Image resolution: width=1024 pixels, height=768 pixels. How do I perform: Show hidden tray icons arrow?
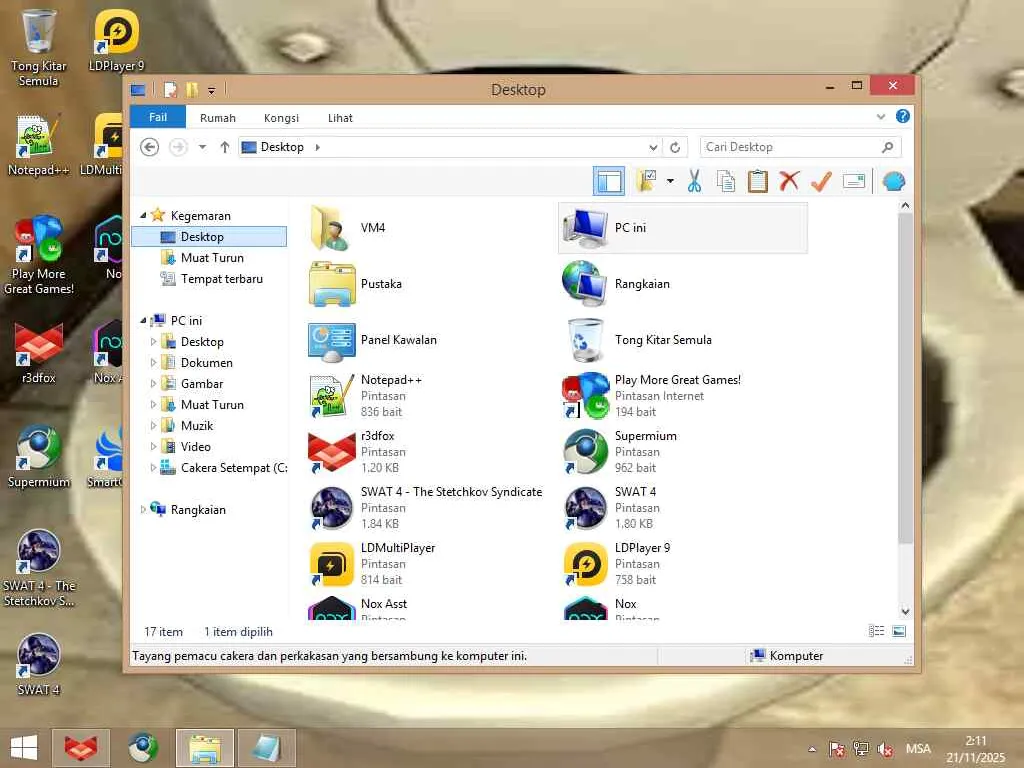[812, 749]
